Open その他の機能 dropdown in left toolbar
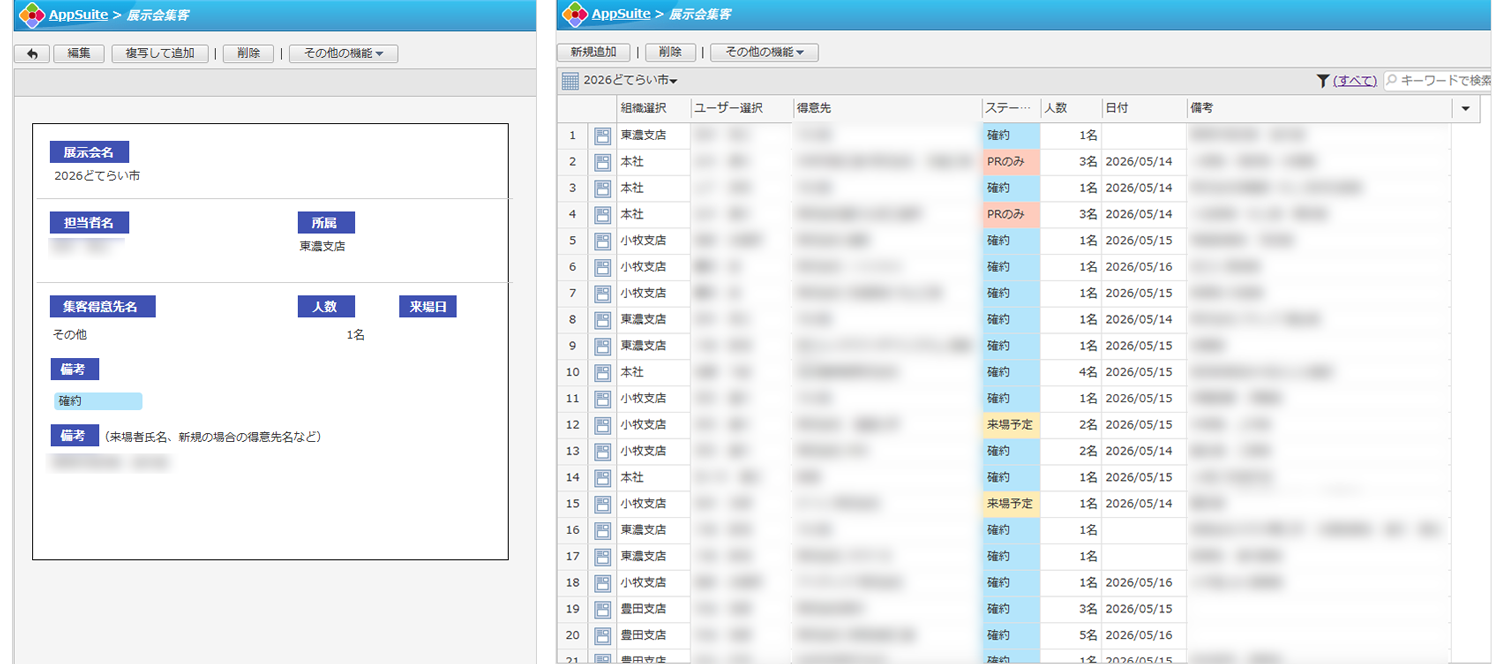 [x=343, y=54]
